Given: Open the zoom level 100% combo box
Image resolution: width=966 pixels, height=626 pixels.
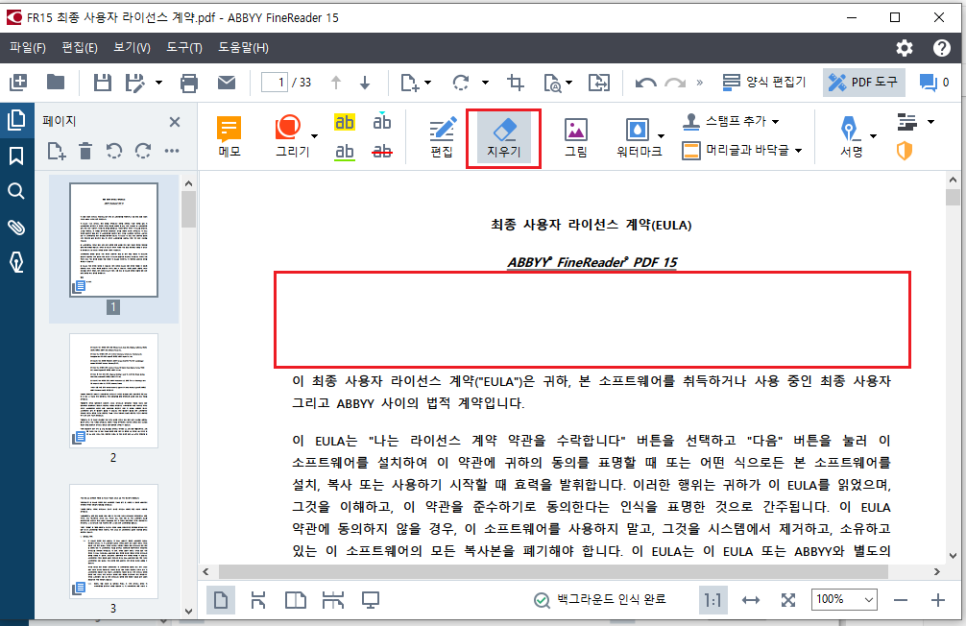Looking at the screenshot, I should (845, 599).
